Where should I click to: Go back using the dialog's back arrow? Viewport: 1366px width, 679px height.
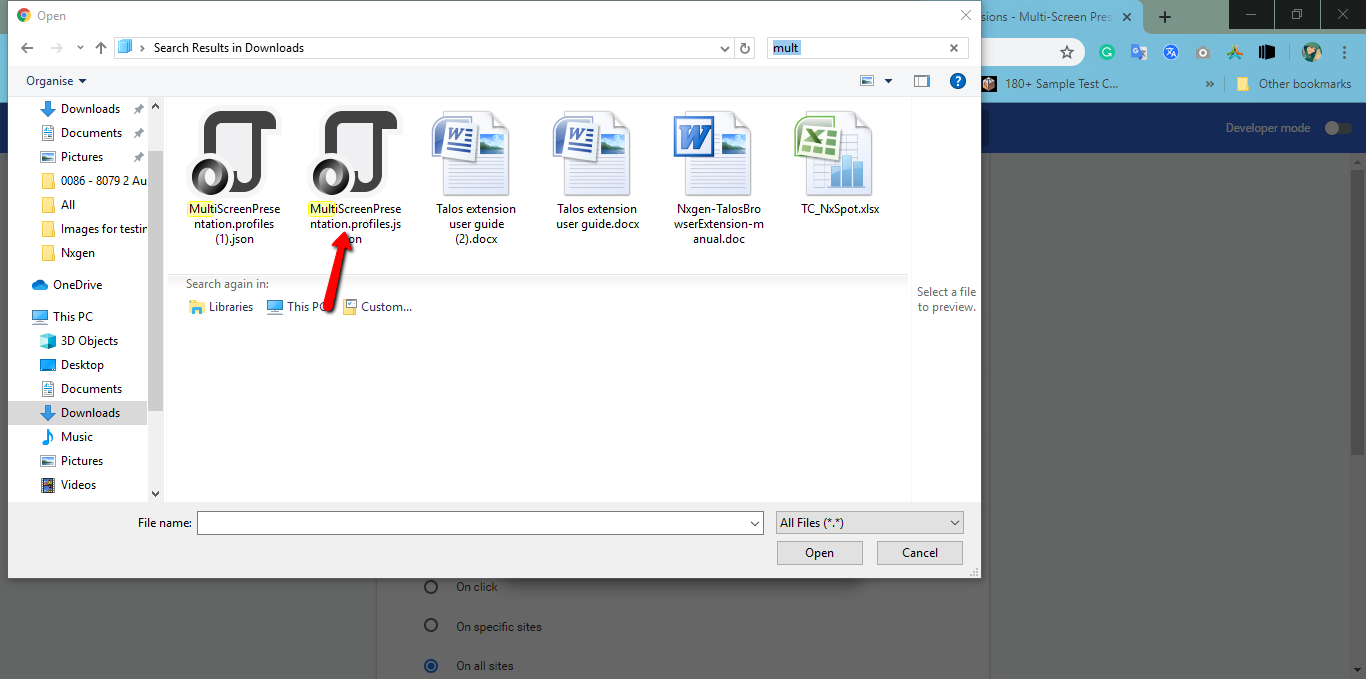[27, 48]
